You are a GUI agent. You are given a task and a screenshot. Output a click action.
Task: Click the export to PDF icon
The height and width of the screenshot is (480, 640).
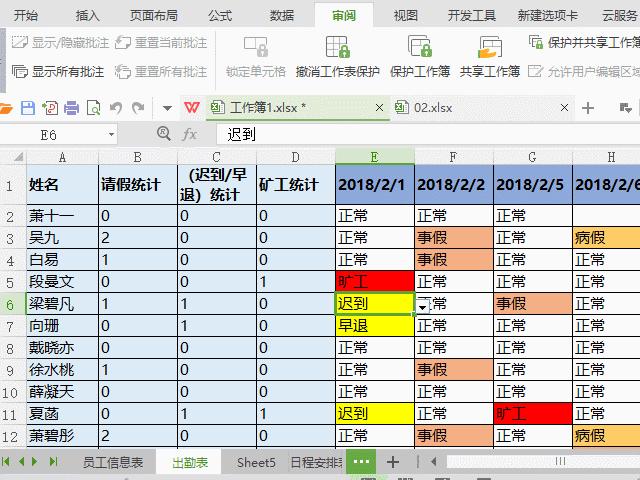(x=50, y=108)
